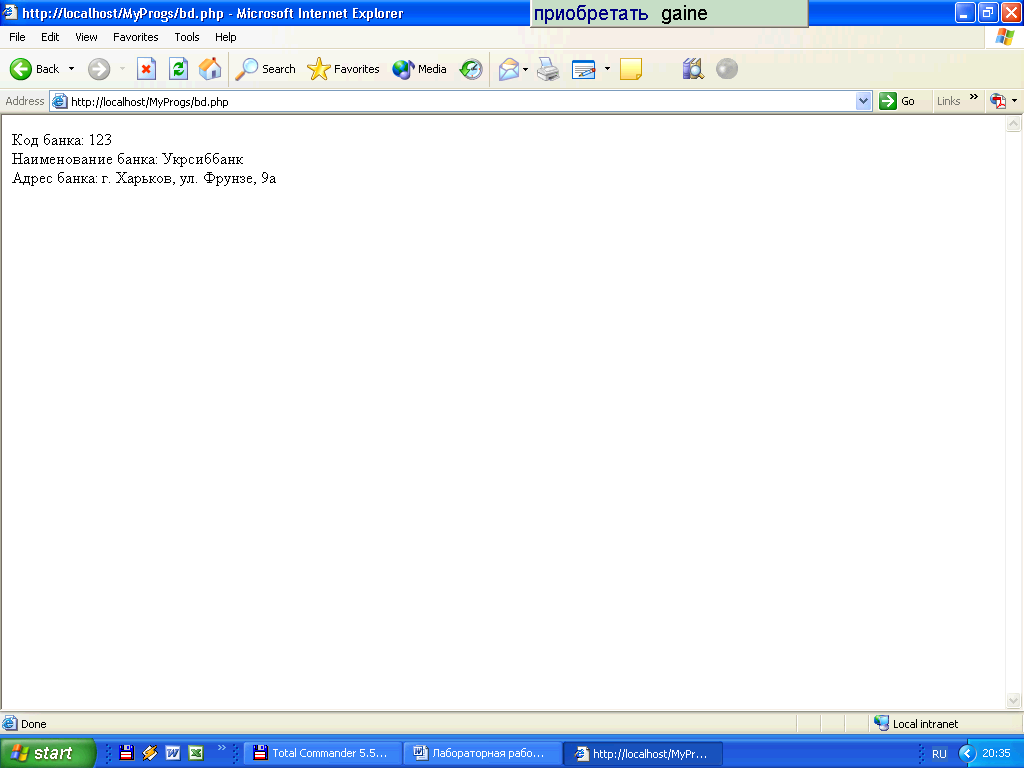This screenshot has height=768, width=1024.
Task: Expand the quick launch overflow chevron
Action: 221,748
